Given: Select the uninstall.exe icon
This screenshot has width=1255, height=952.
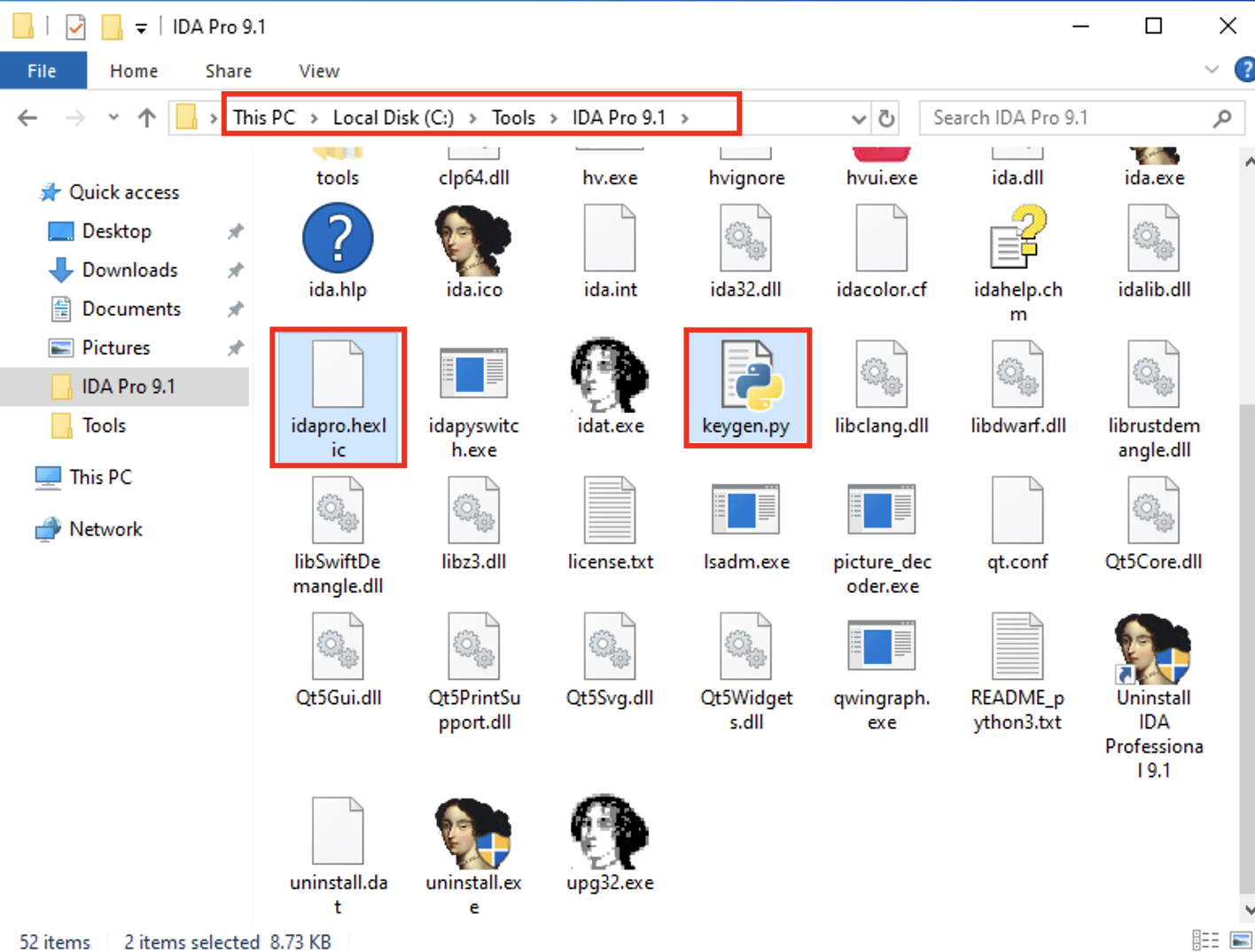Looking at the screenshot, I should tap(473, 833).
